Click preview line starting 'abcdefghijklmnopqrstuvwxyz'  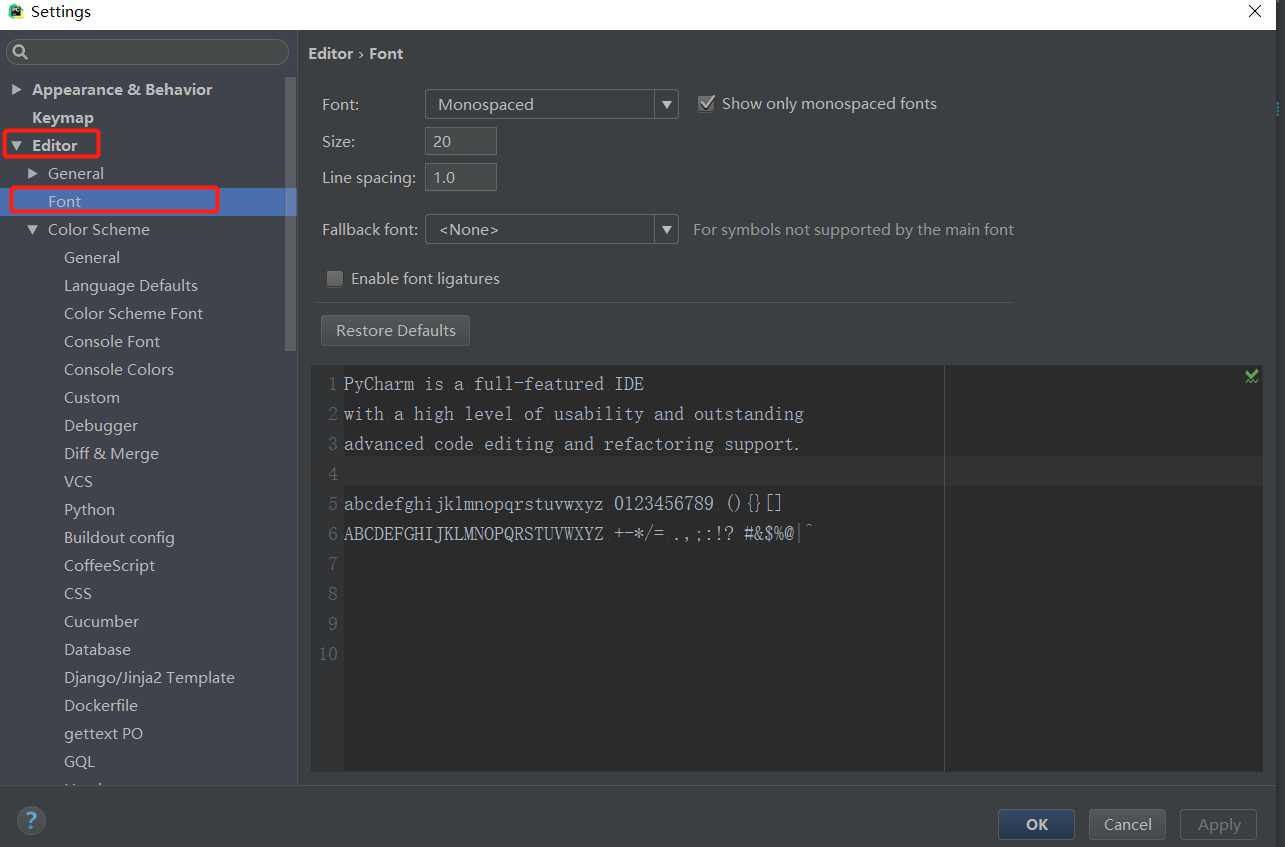(x=563, y=504)
